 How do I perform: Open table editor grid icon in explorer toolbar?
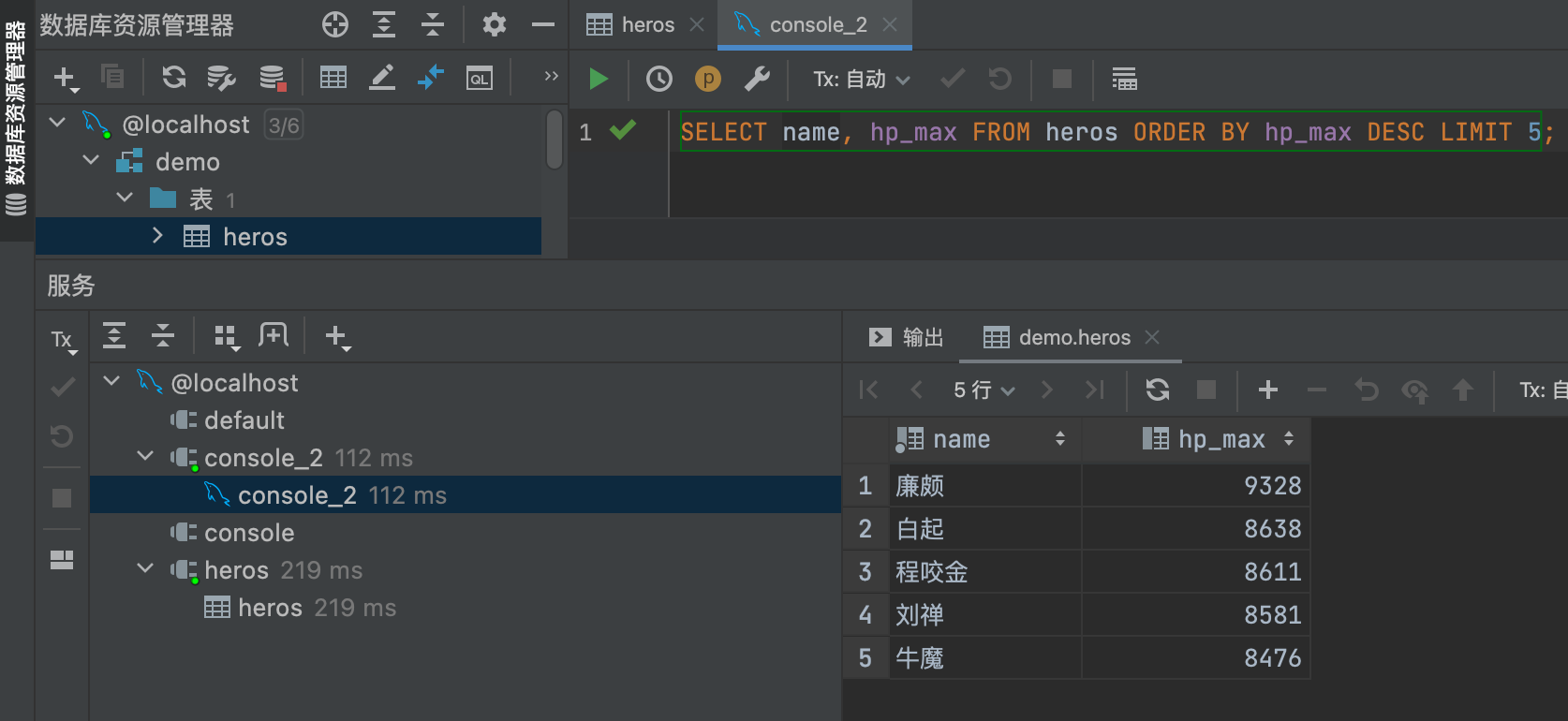tap(333, 78)
